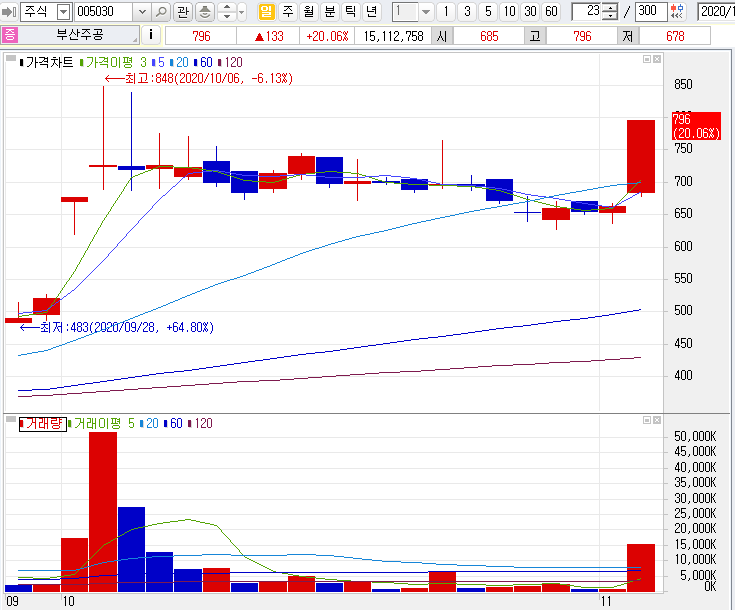Screen dimensions: 735x610
Task: Click the arrow link icon beside 주식 selector
Action: (x=9, y=12)
